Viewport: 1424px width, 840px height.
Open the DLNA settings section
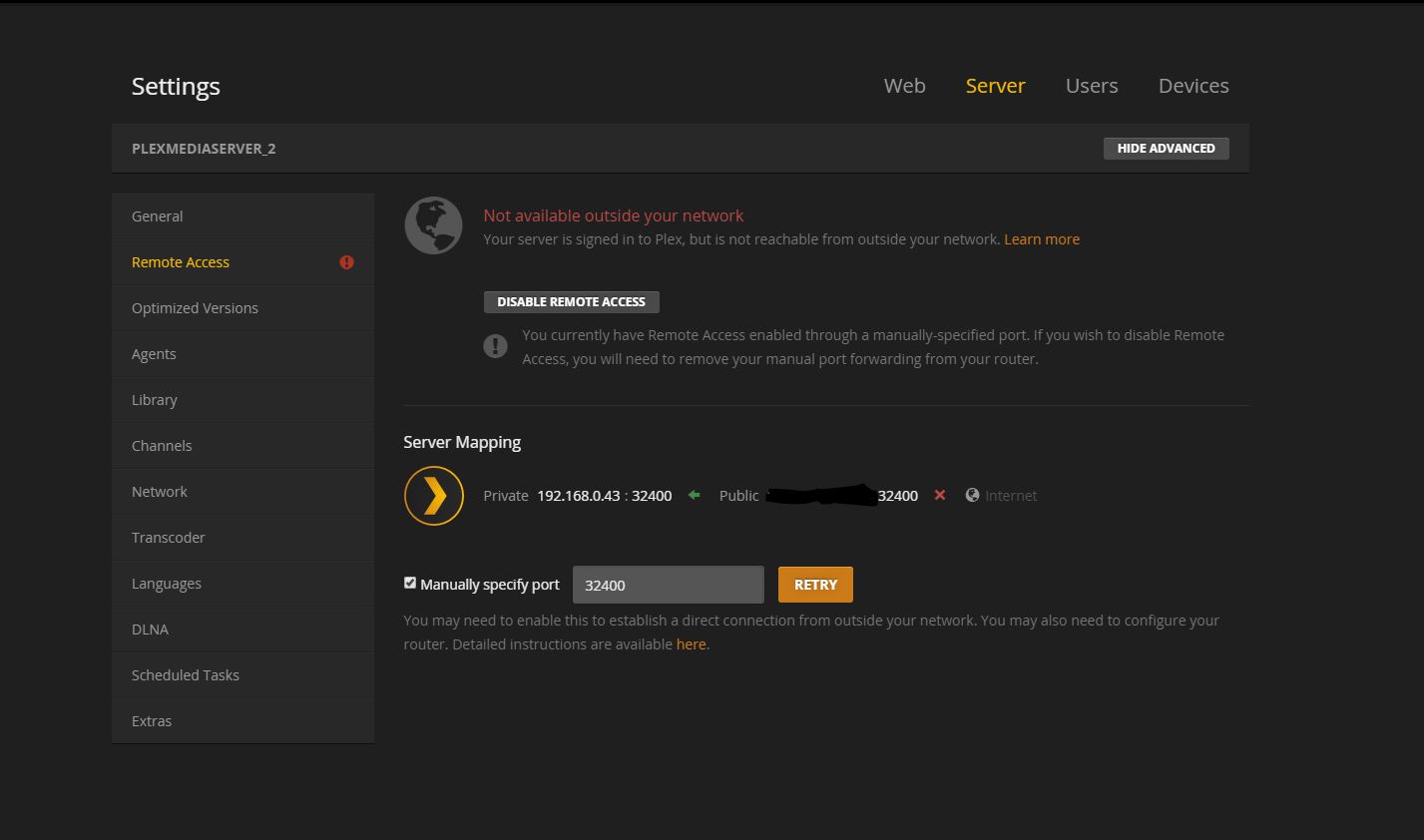click(x=242, y=630)
